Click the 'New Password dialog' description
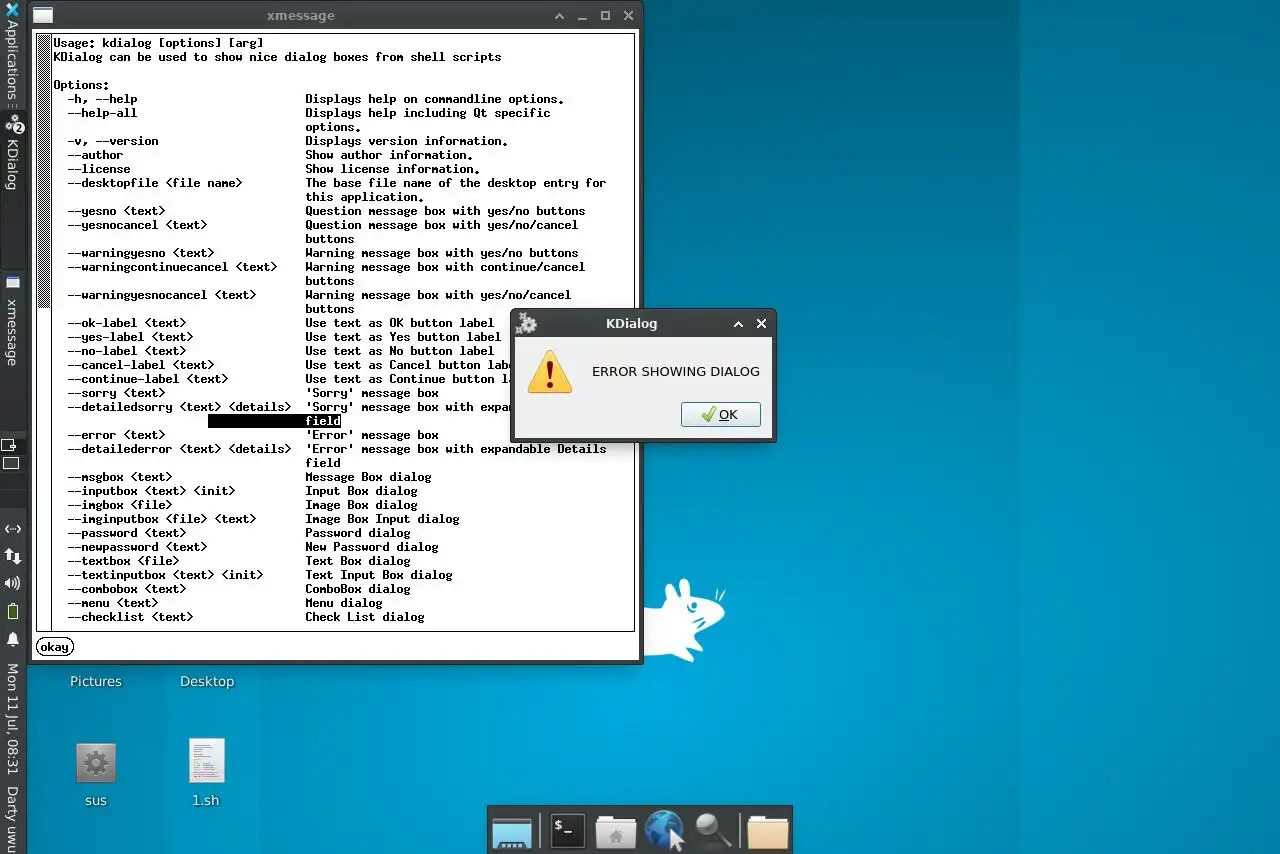1280x854 pixels. click(372, 547)
